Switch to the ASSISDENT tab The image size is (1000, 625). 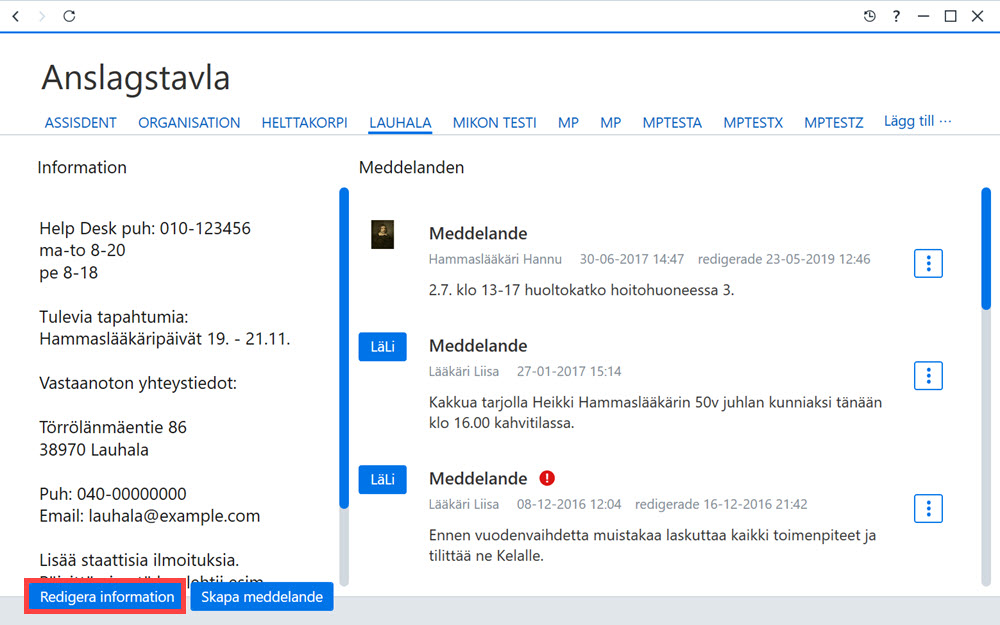(80, 122)
